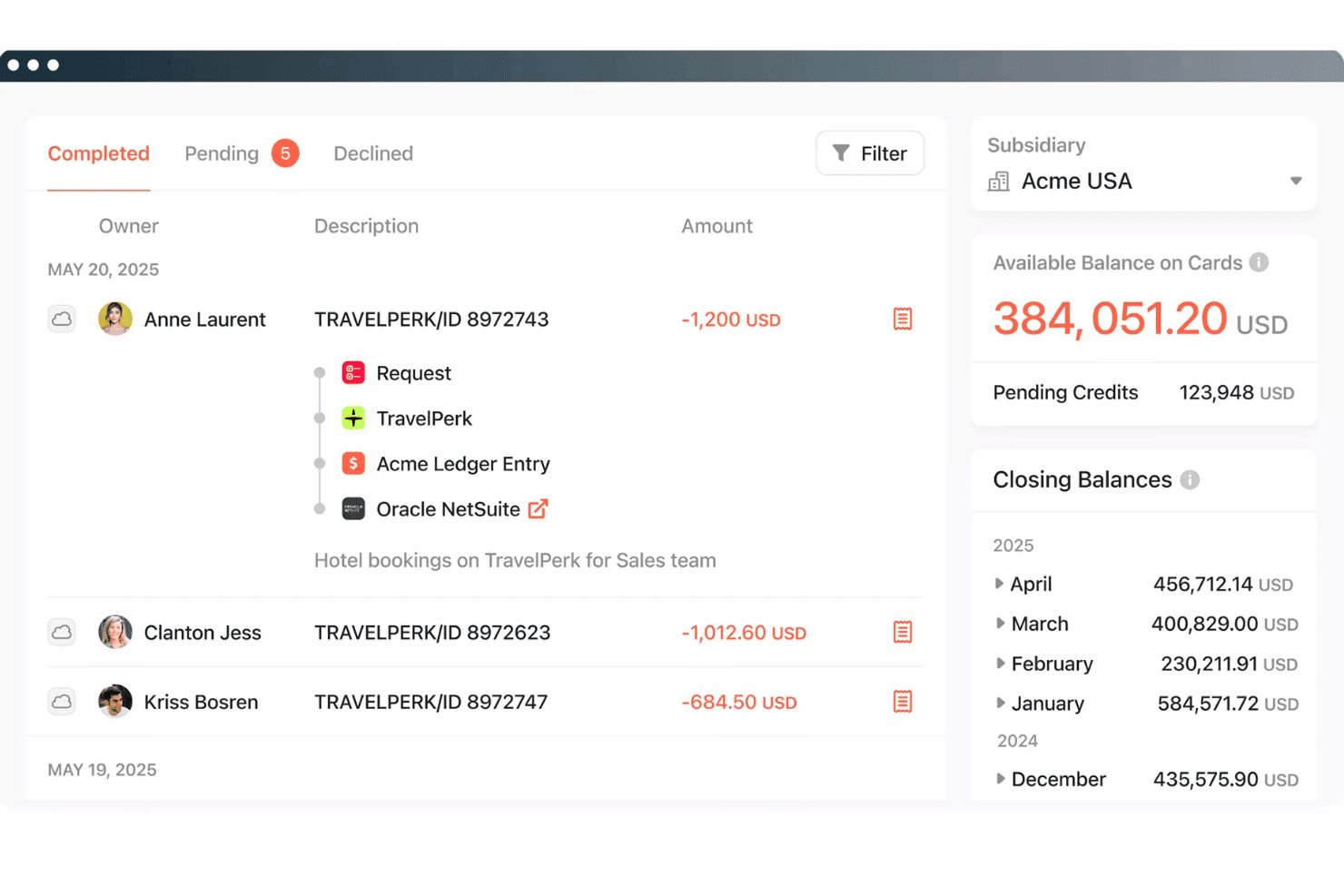Click the dark Oracle NetSuite logo icon
Viewport: 1344px width, 896px height.
pyautogui.click(x=353, y=508)
